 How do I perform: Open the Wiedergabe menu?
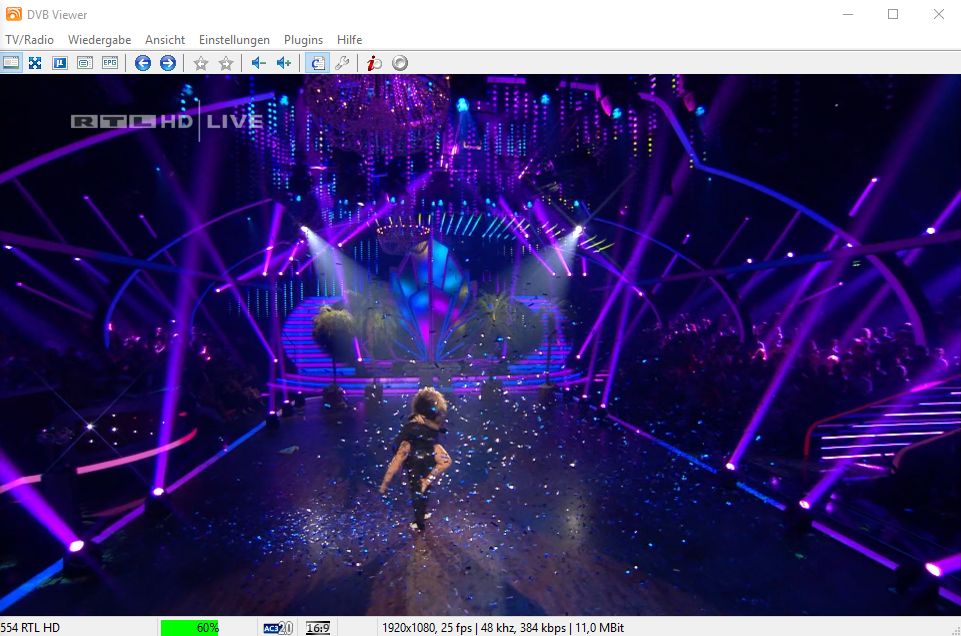coord(99,40)
